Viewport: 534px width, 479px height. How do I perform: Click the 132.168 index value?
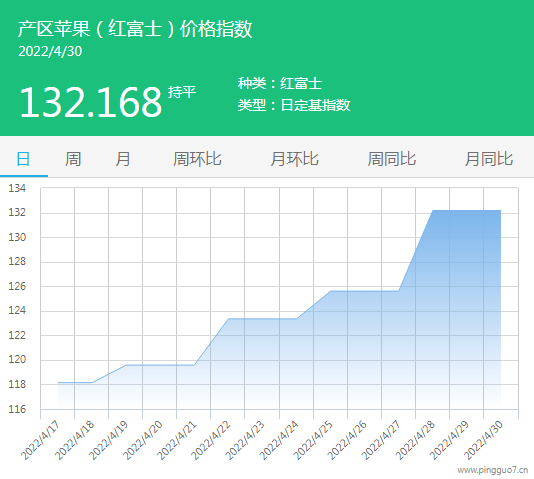pyautogui.click(x=91, y=102)
